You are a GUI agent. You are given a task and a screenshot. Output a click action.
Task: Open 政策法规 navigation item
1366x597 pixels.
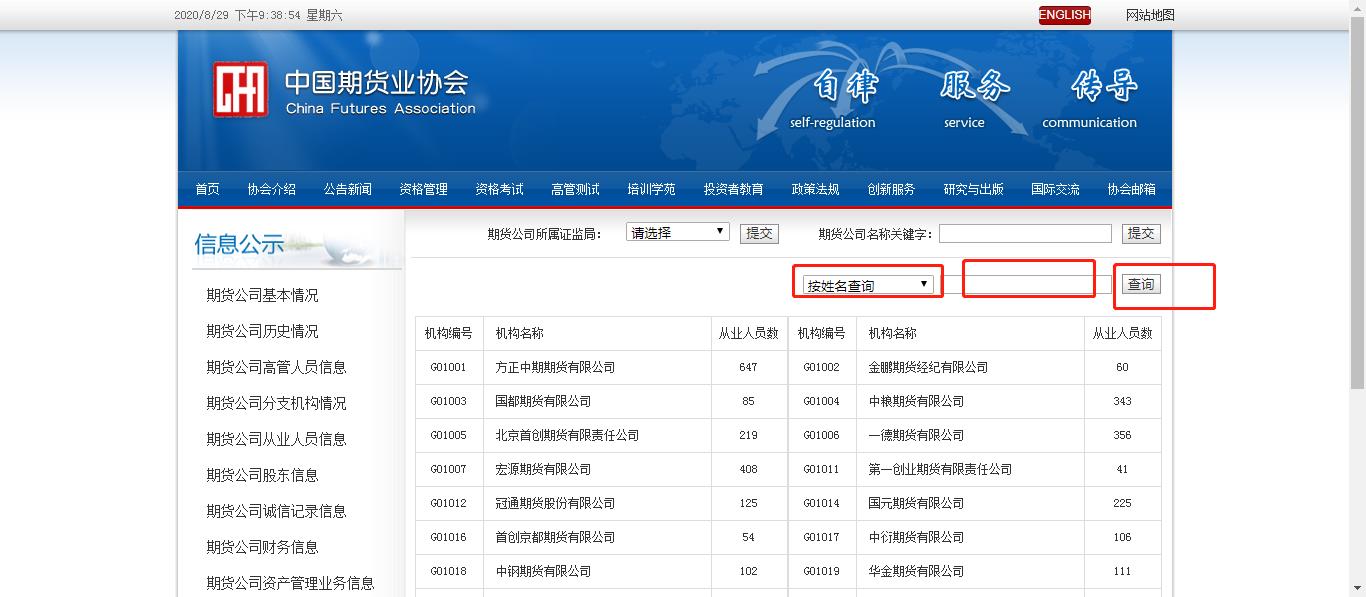tap(816, 189)
